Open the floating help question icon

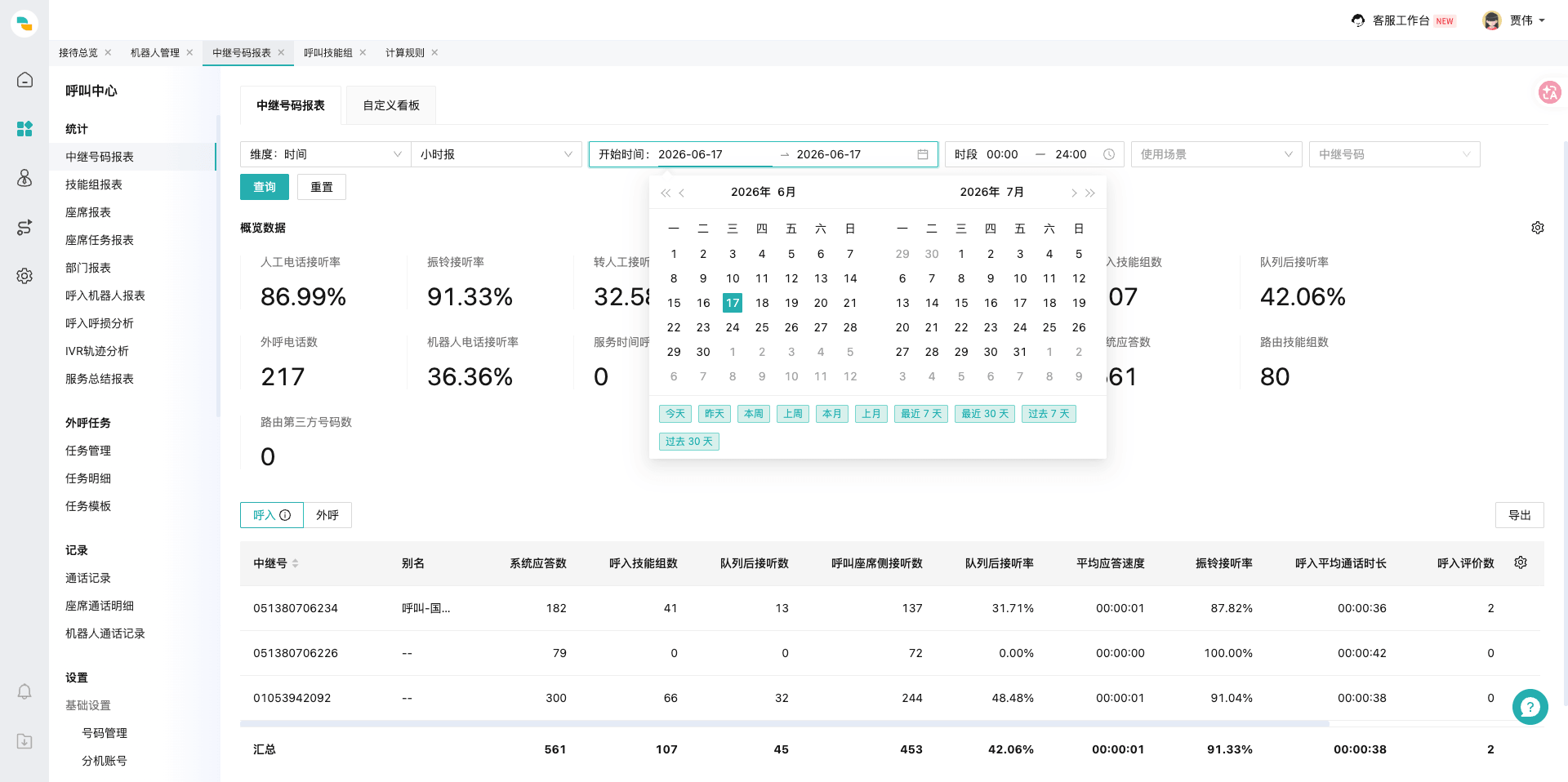(1530, 706)
